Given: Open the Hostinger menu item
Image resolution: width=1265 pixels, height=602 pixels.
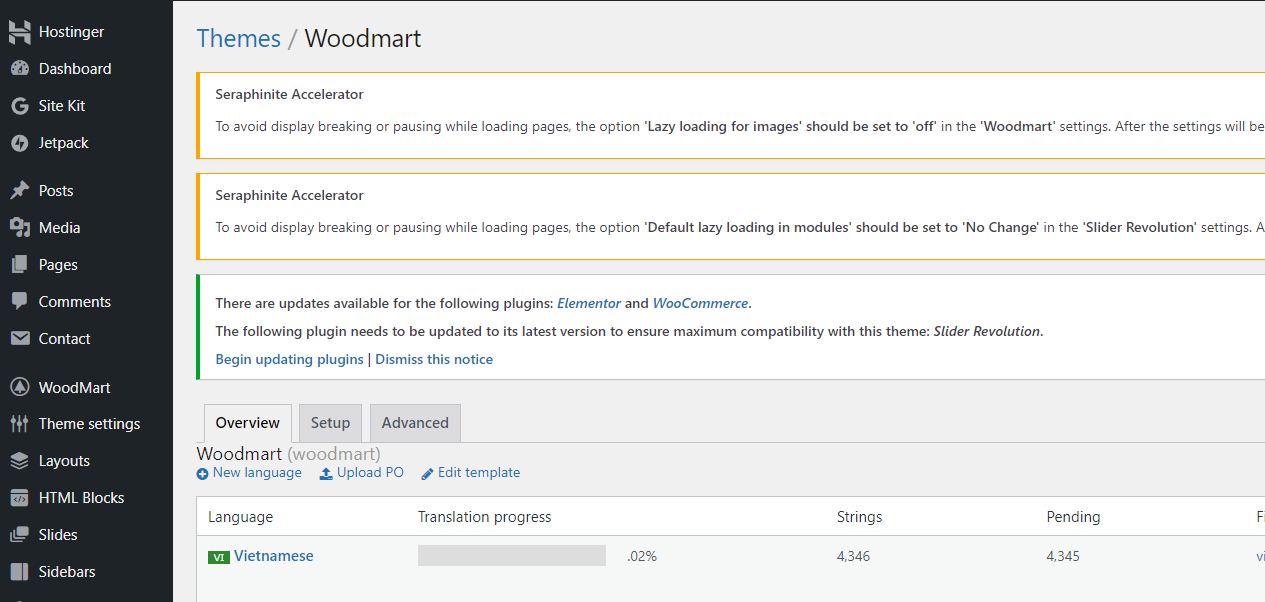Looking at the screenshot, I should coord(86,32).
